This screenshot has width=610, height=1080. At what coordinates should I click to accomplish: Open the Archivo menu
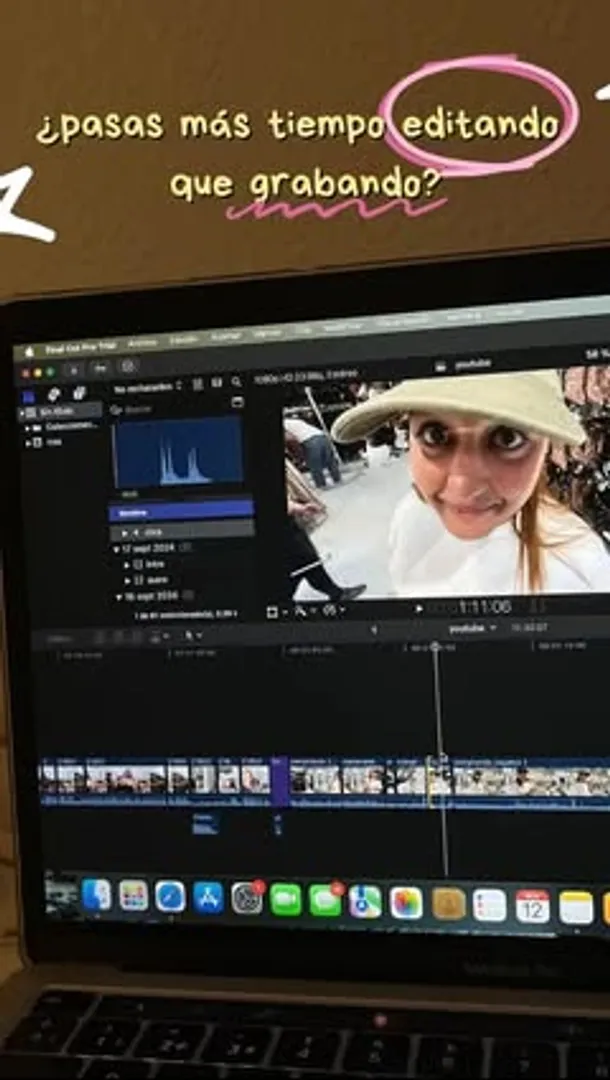pos(143,343)
